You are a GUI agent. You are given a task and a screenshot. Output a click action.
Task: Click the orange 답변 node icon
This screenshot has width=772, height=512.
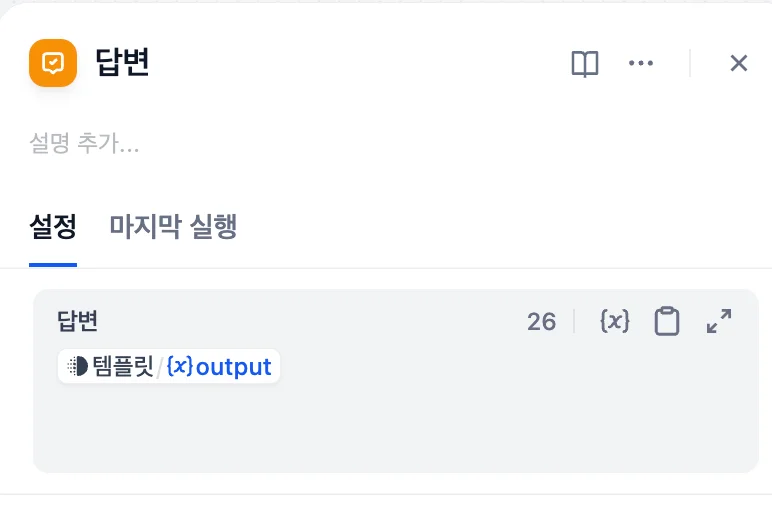coord(53,63)
